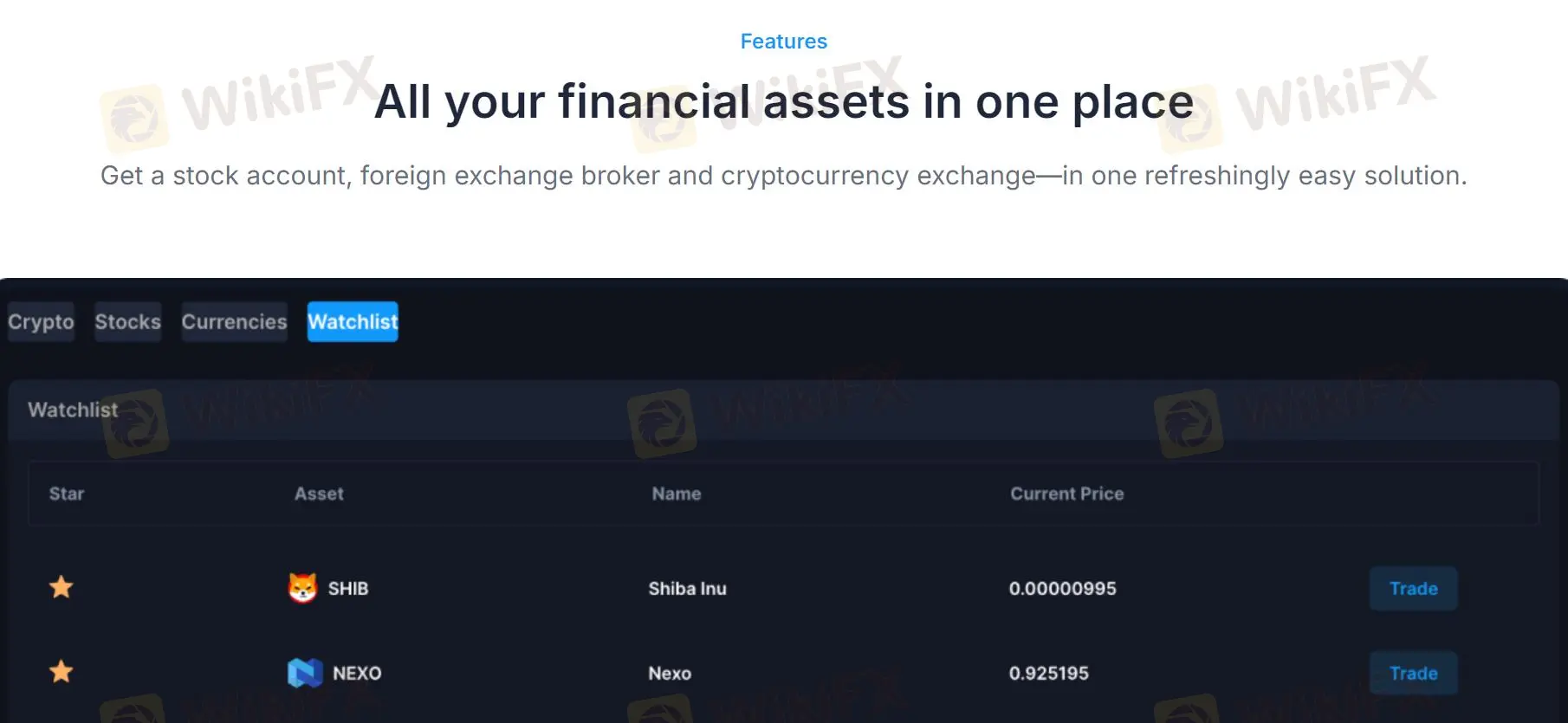
Task: Switch to the Crypto tab
Action: pos(40,321)
